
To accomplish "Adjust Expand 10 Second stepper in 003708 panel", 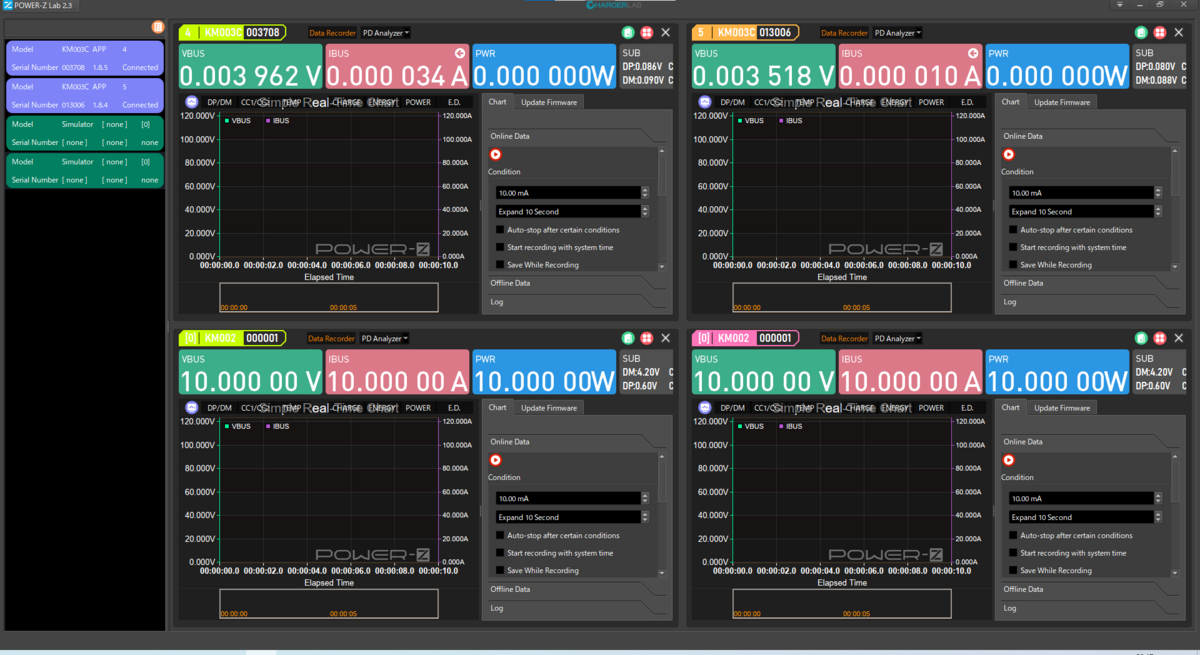I will [x=645, y=212].
